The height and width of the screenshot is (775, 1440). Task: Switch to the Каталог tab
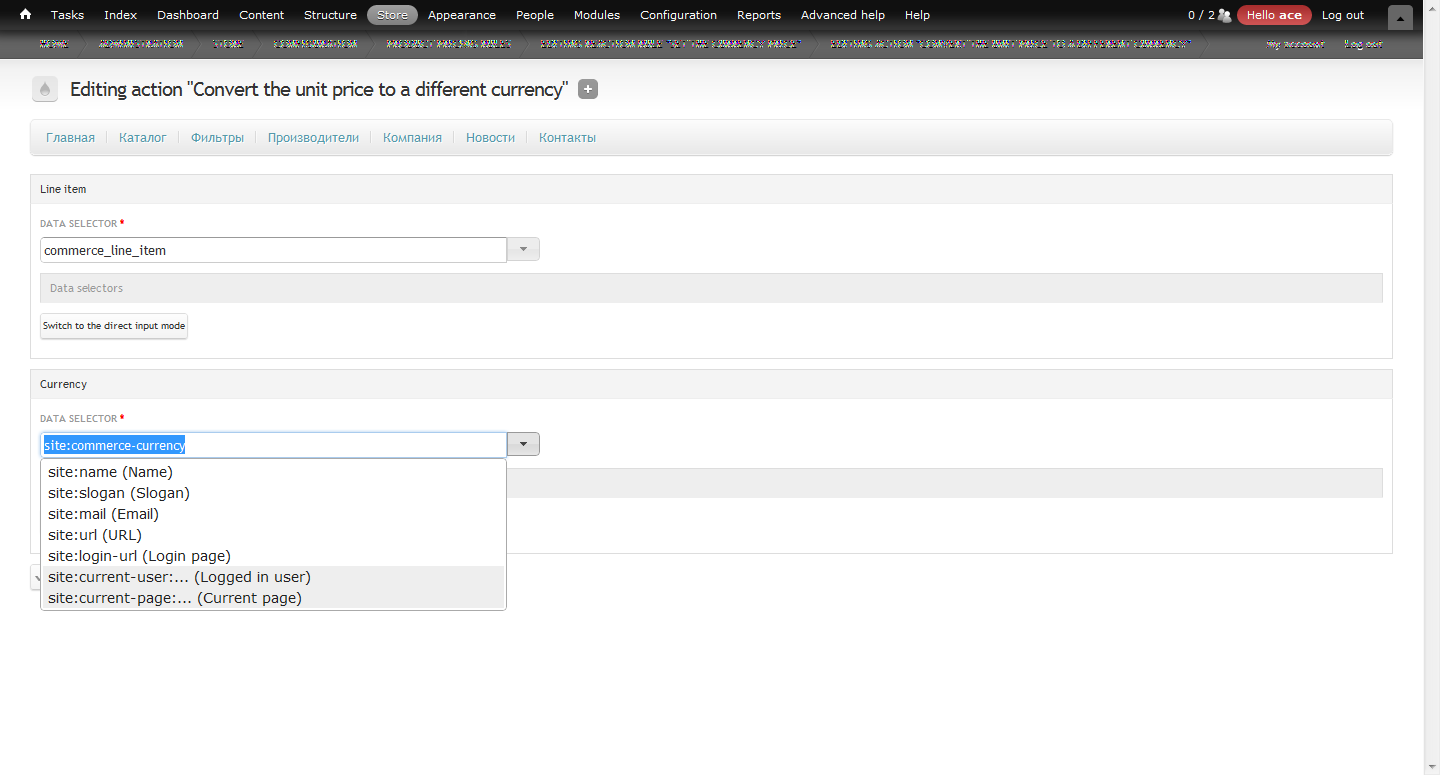[x=142, y=137]
